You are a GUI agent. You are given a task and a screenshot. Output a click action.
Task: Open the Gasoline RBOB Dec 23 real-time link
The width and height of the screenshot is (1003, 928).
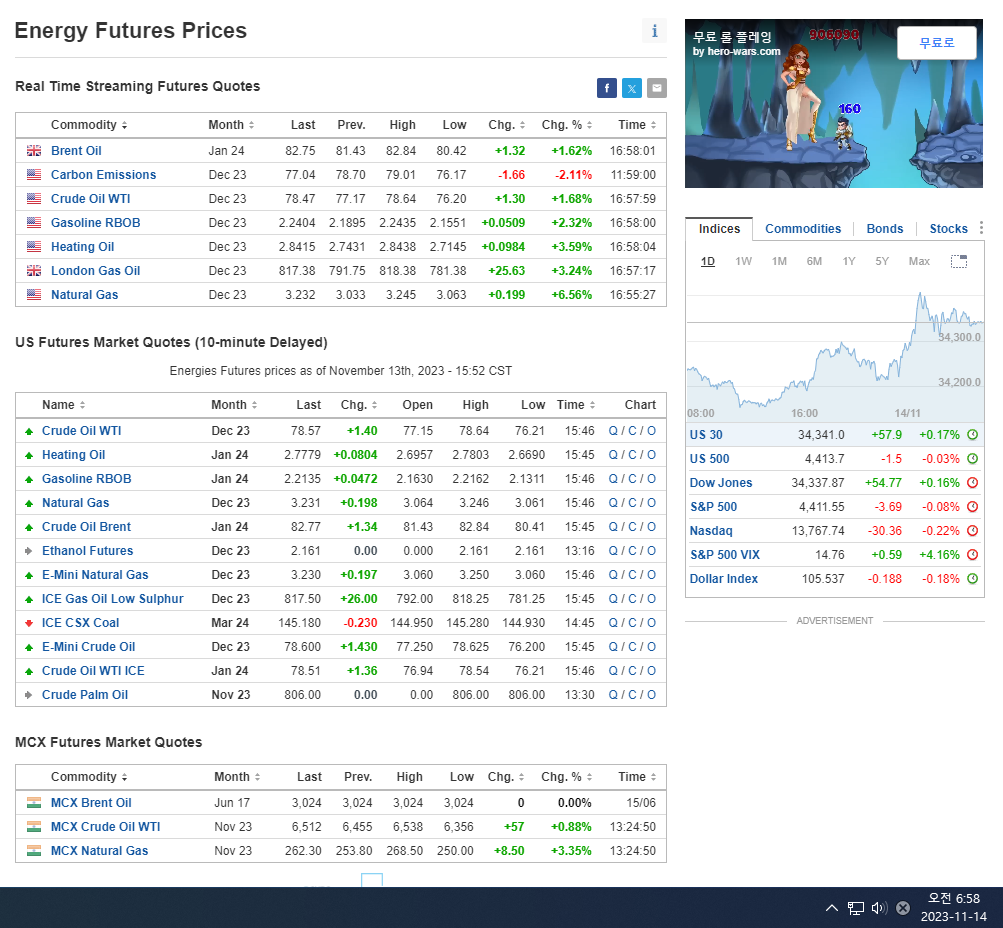click(95, 223)
